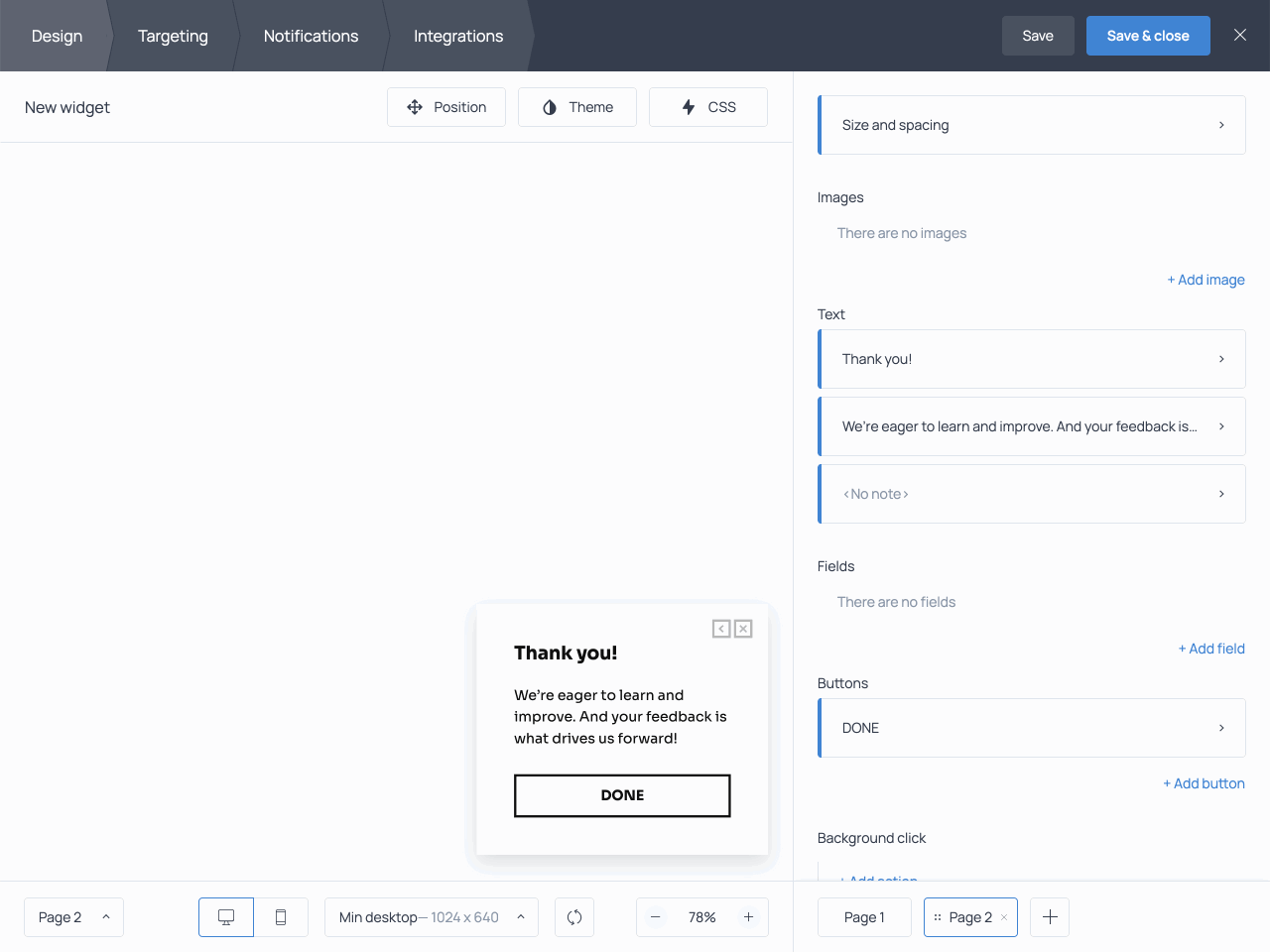Image resolution: width=1270 pixels, height=952 pixels.
Task: Click the widget preview back arrow icon
Action: (x=721, y=629)
